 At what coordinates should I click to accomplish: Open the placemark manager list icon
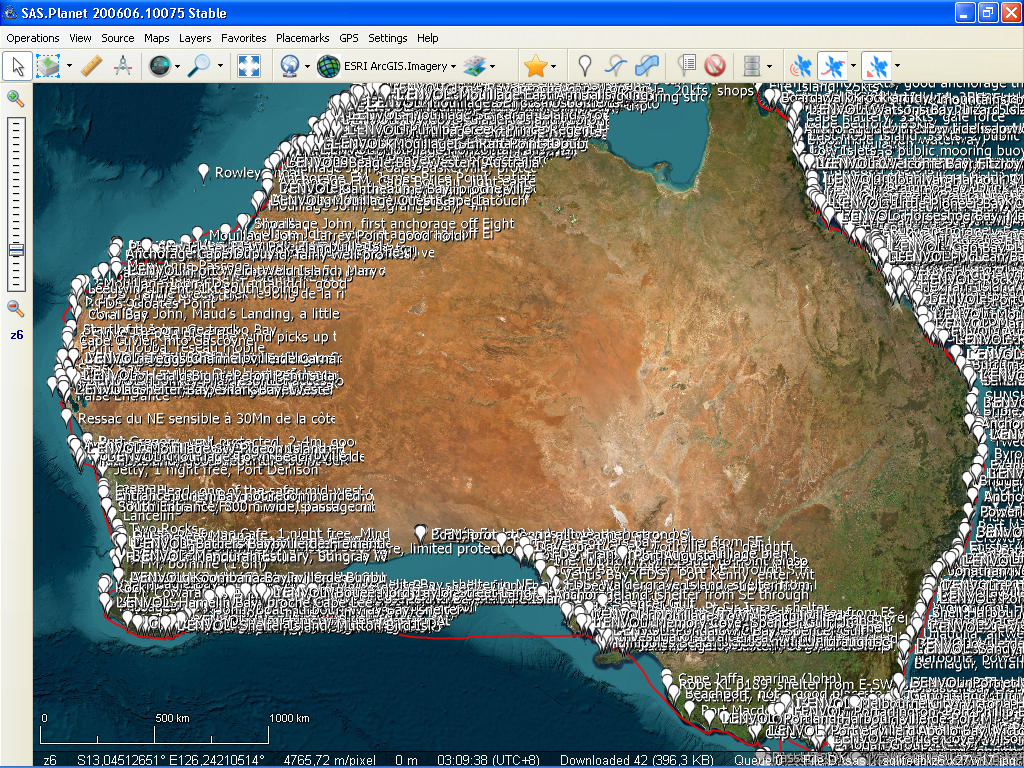tap(686, 66)
